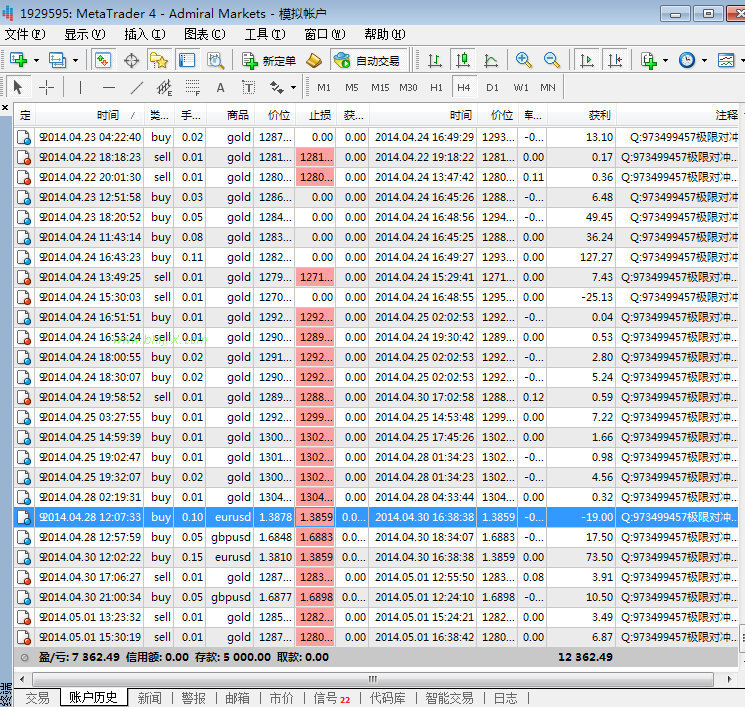Image resolution: width=745 pixels, height=707 pixels.
Task: Switch to line chart icon
Action: [491, 60]
